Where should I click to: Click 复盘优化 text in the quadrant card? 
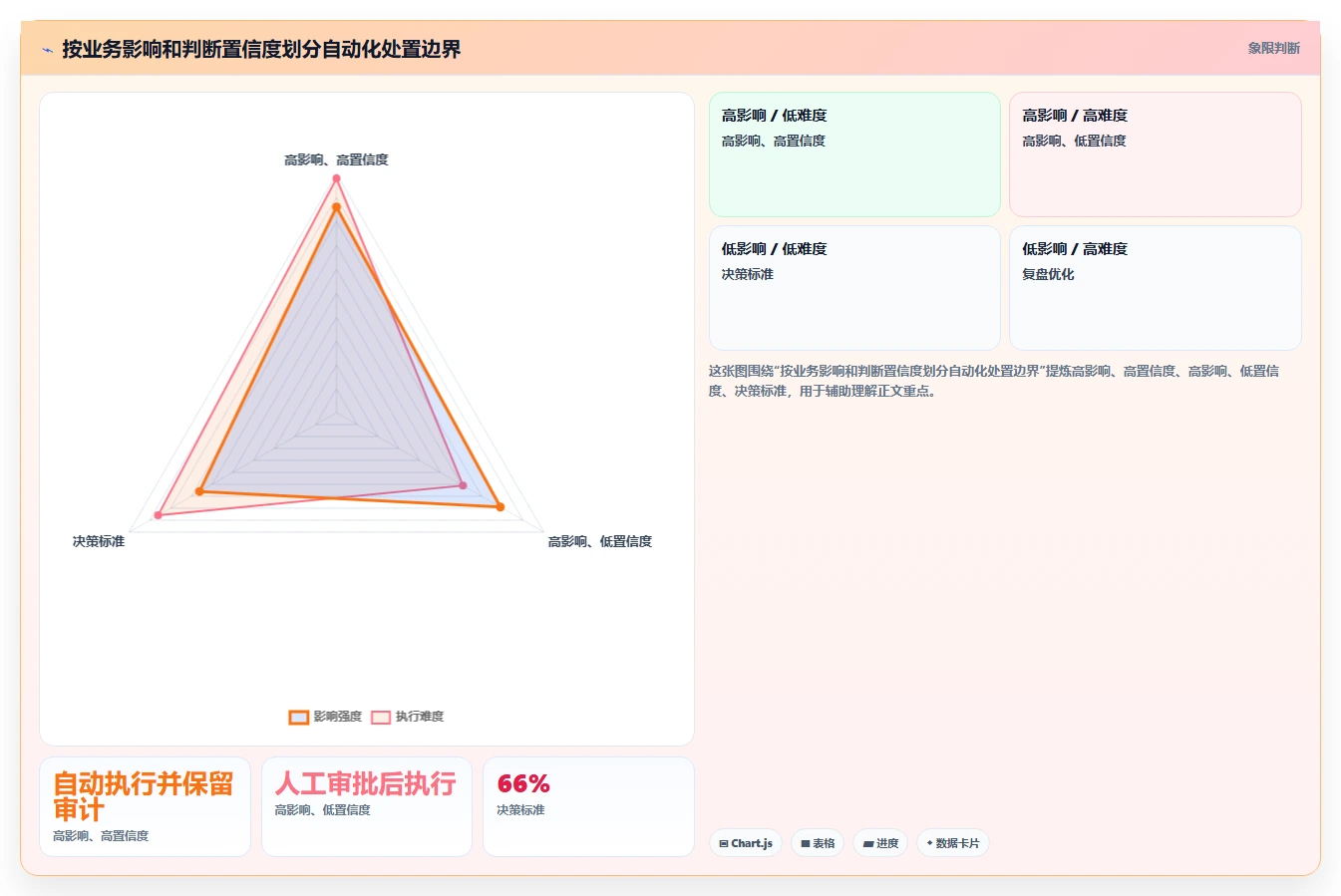pyautogui.click(x=1048, y=274)
